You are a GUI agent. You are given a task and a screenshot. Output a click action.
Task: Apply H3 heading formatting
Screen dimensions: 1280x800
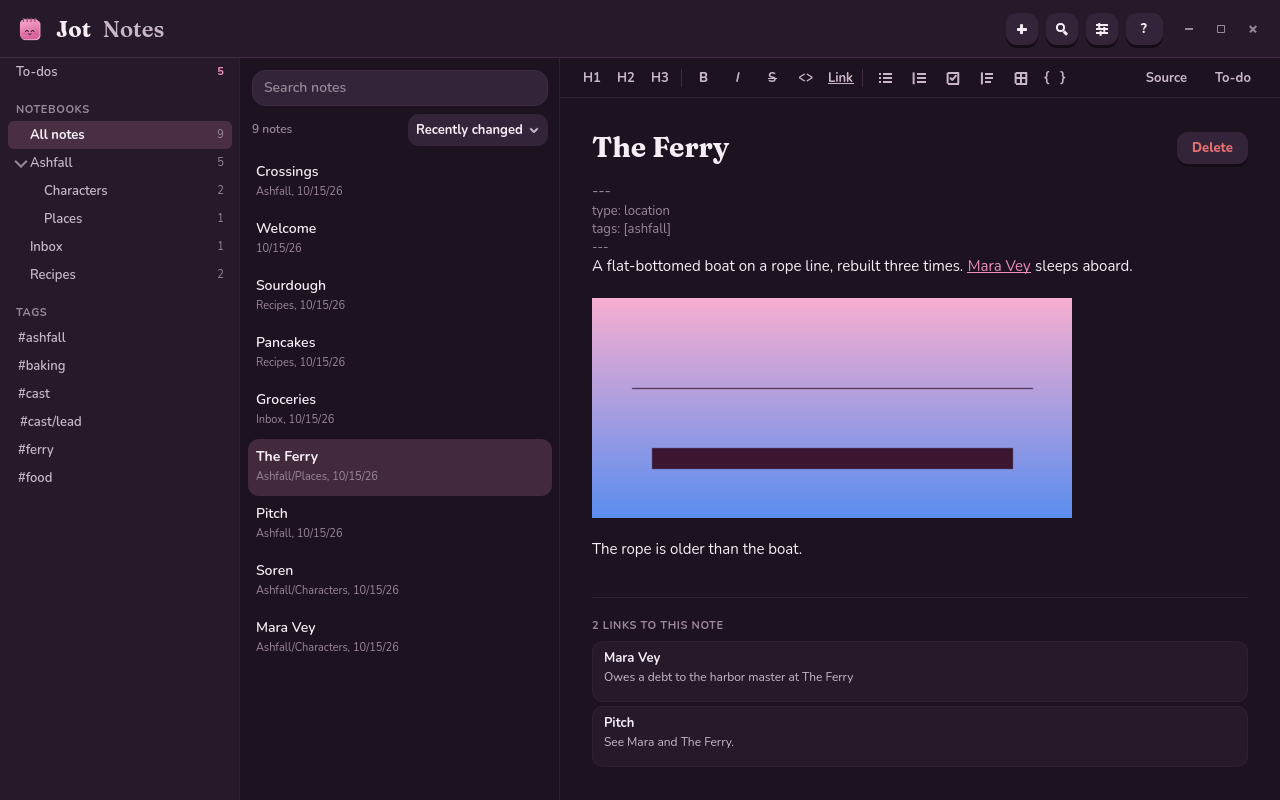pyautogui.click(x=660, y=77)
